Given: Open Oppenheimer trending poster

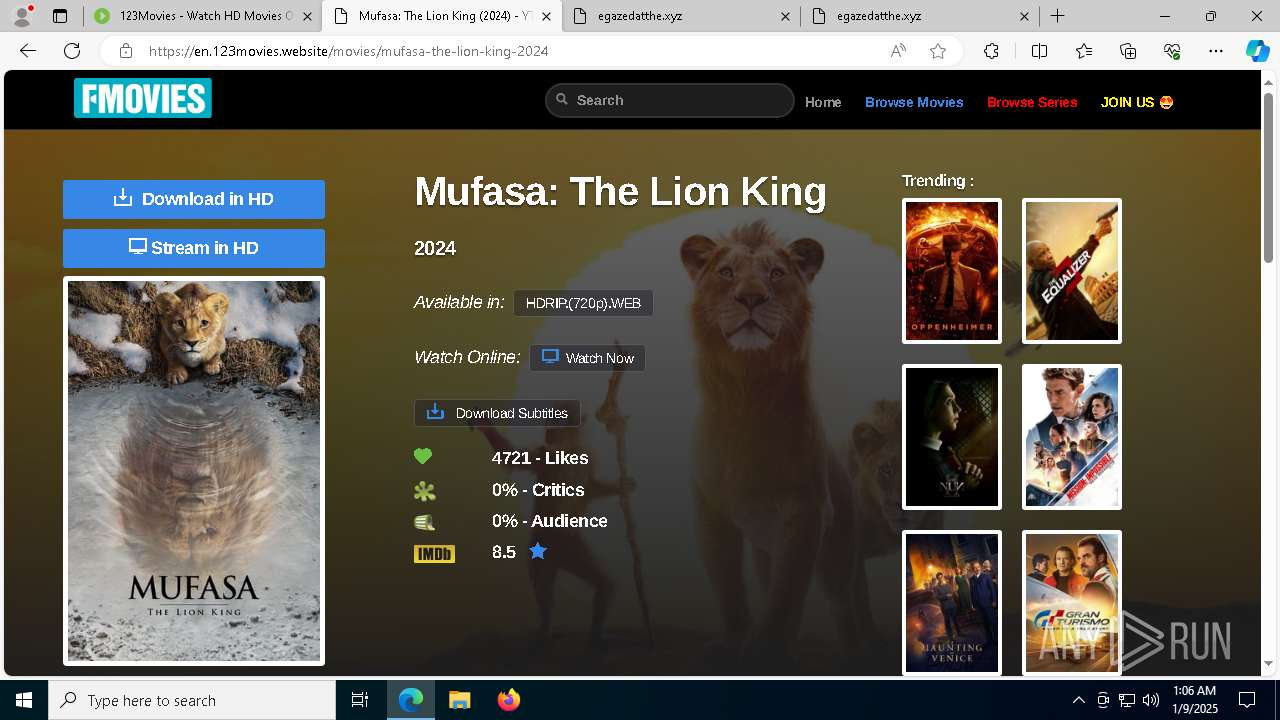Looking at the screenshot, I should point(952,271).
